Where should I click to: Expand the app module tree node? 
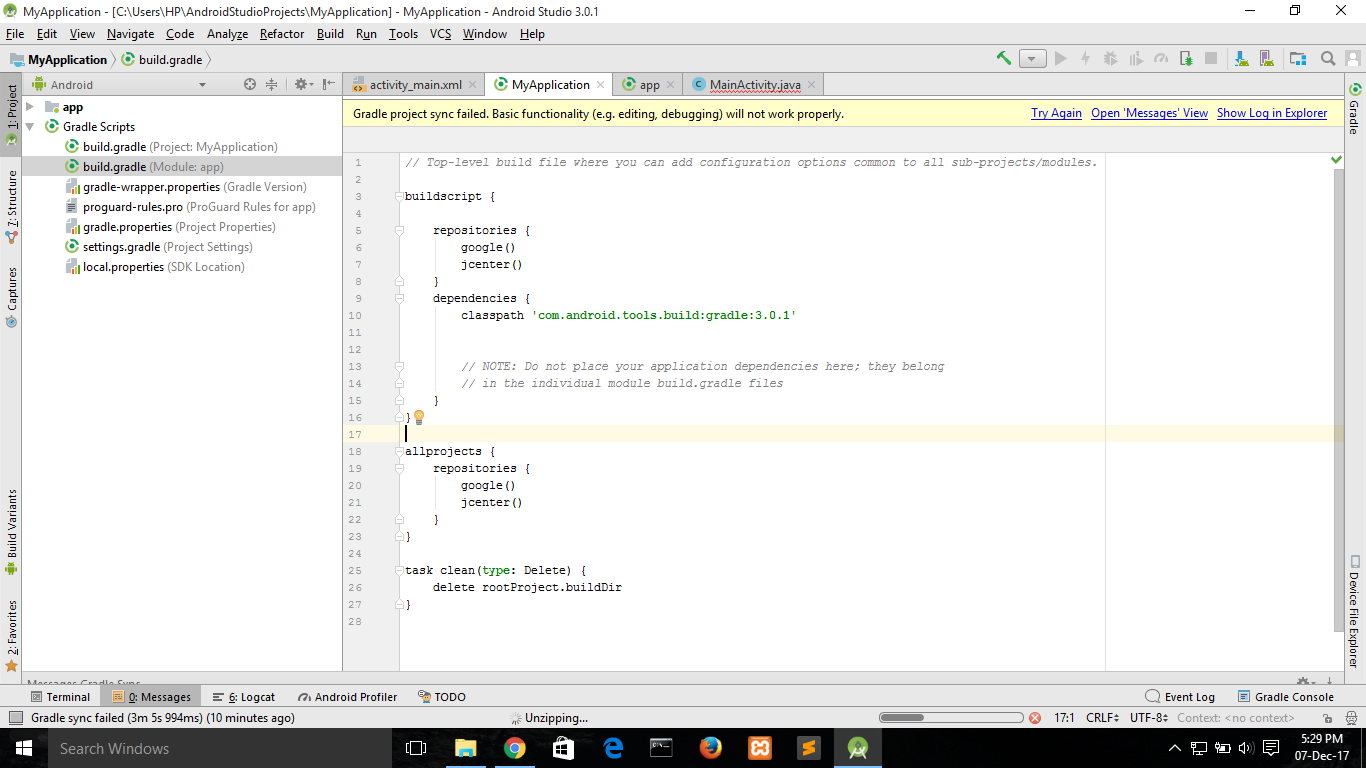30,107
